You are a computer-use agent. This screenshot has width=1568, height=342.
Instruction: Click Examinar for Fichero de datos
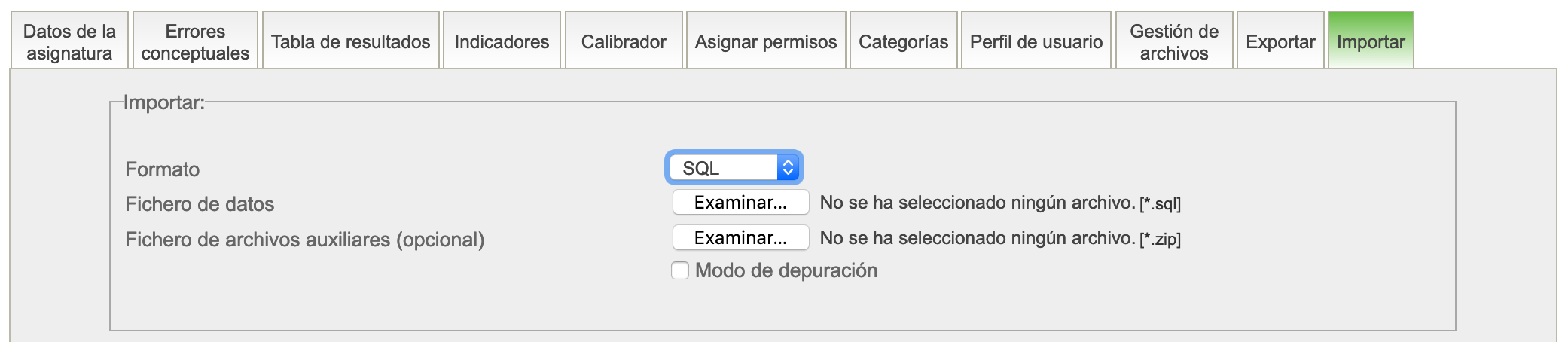[x=740, y=203]
